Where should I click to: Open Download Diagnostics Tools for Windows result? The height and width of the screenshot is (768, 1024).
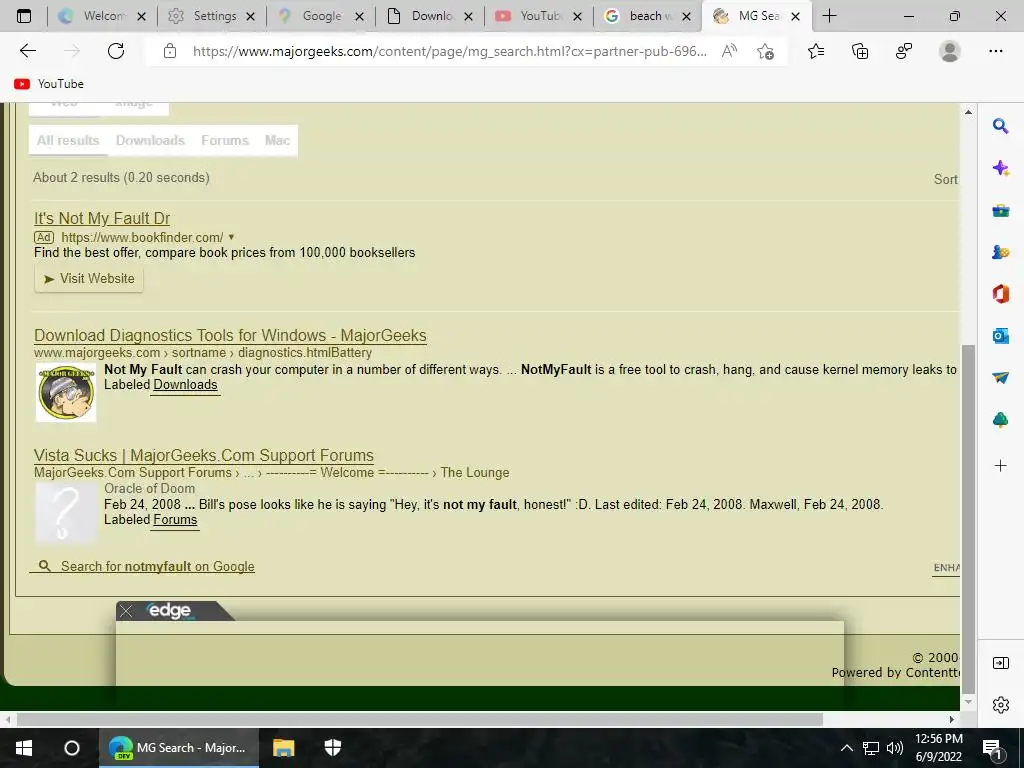tap(230, 335)
